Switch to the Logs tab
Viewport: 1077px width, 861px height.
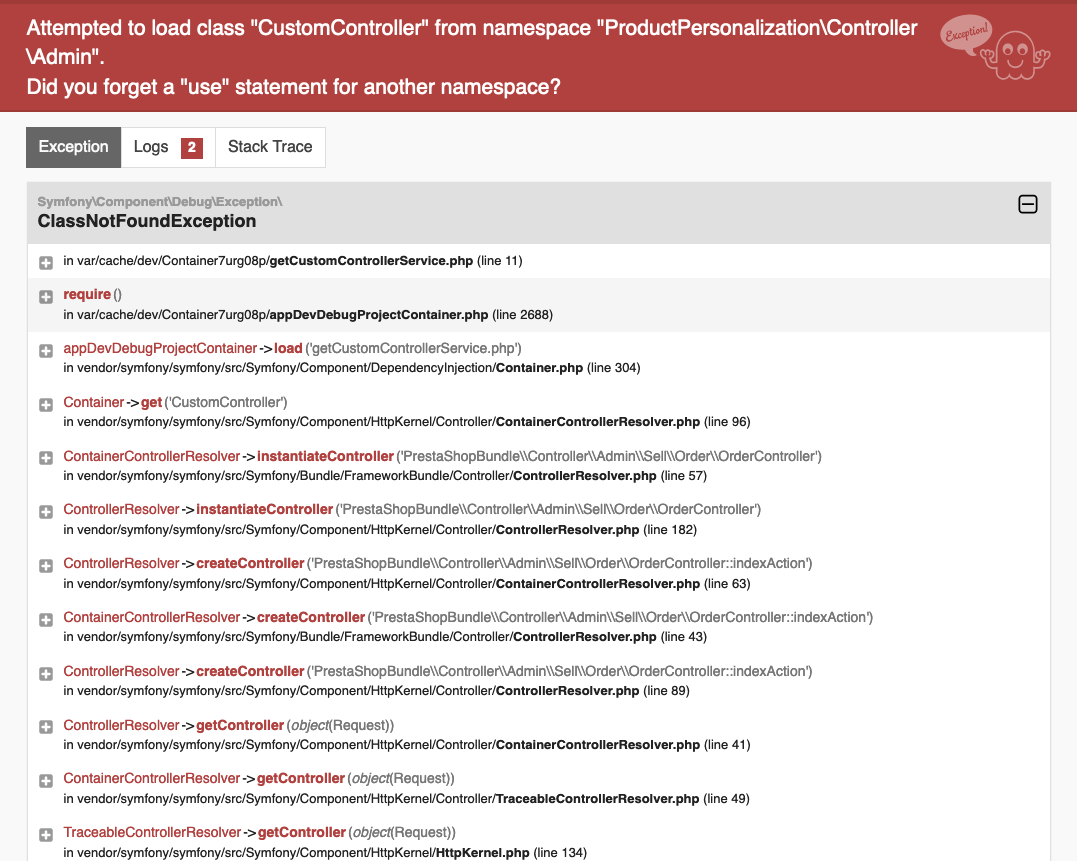tap(168, 147)
